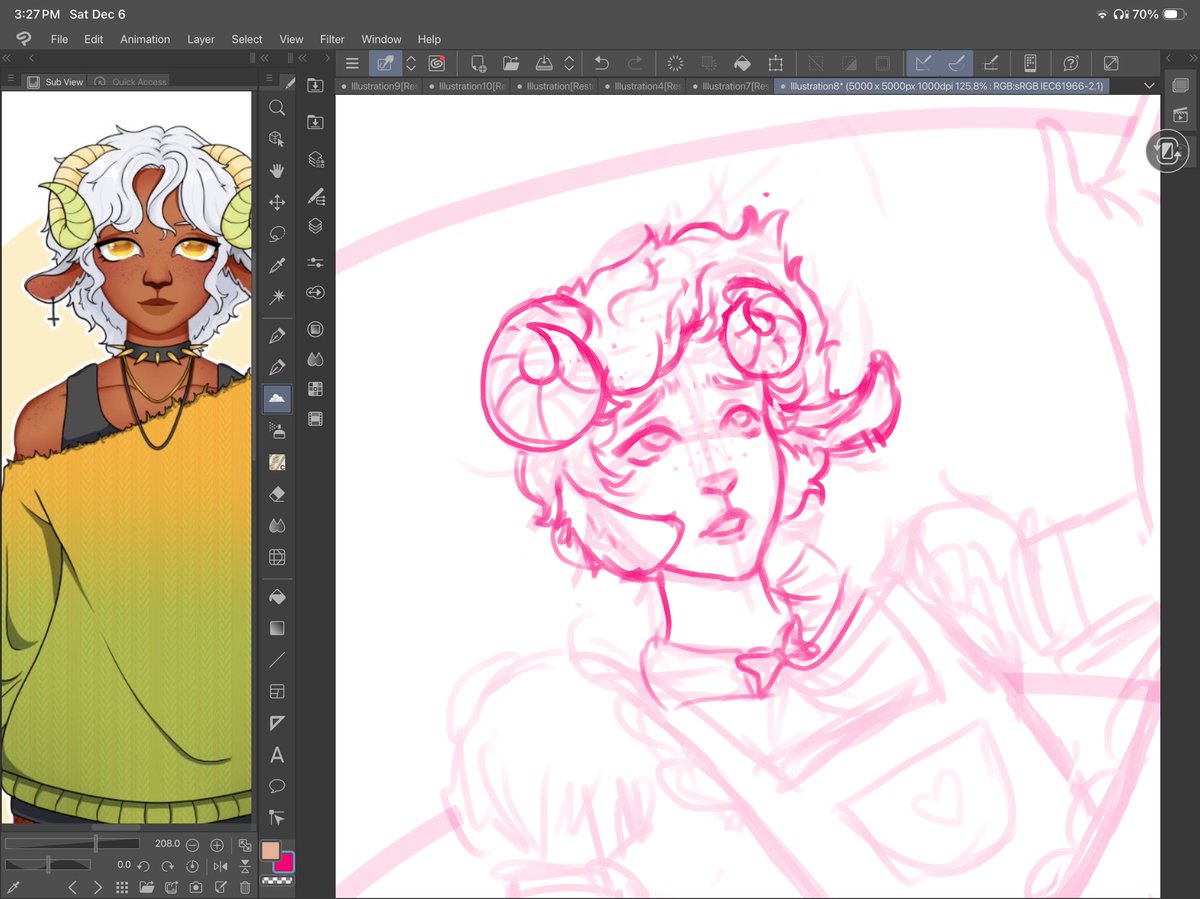Open the Filter menu
This screenshot has width=1200, height=899.
point(332,39)
